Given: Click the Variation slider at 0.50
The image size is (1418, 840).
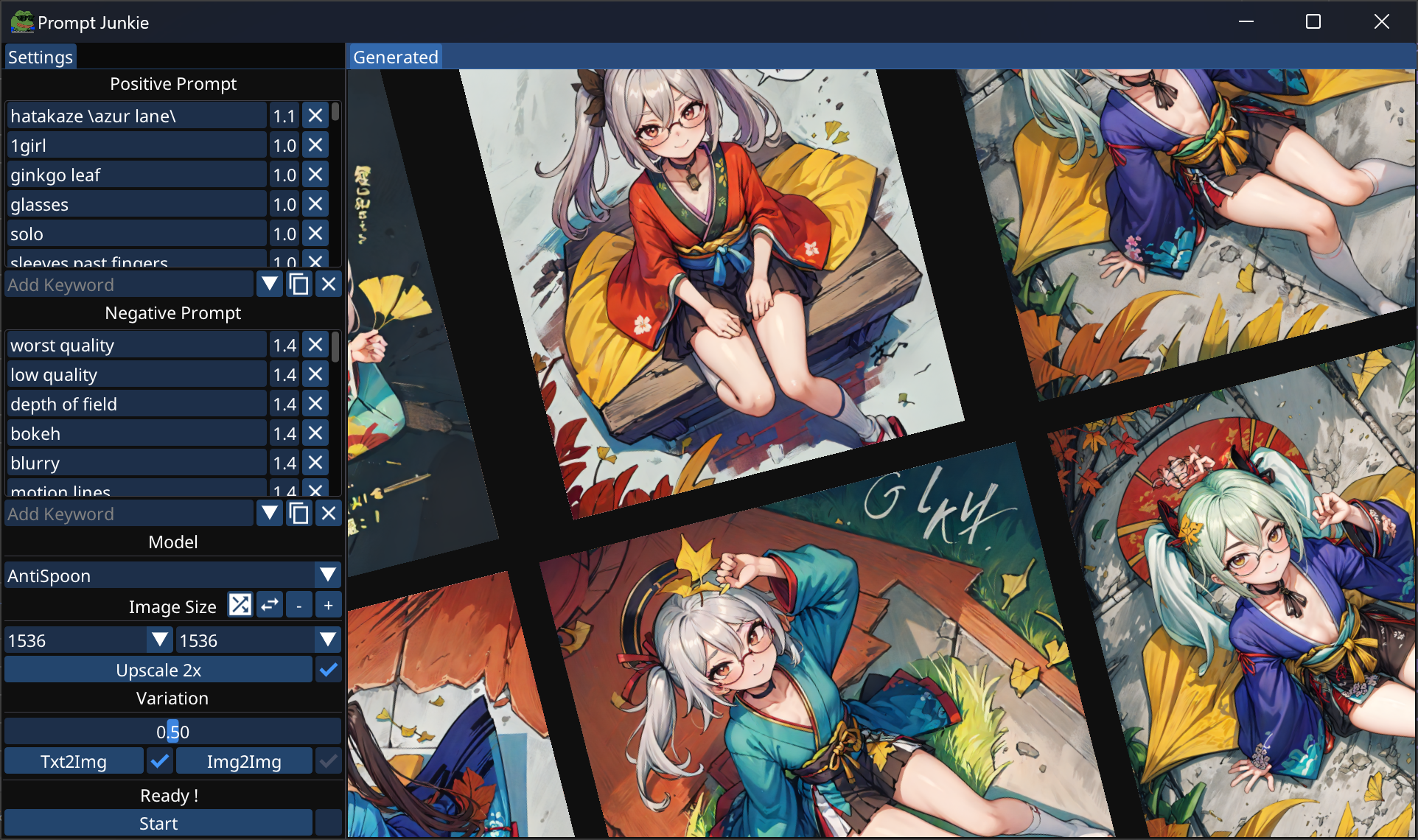Looking at the screenshot, I should 172,732.
